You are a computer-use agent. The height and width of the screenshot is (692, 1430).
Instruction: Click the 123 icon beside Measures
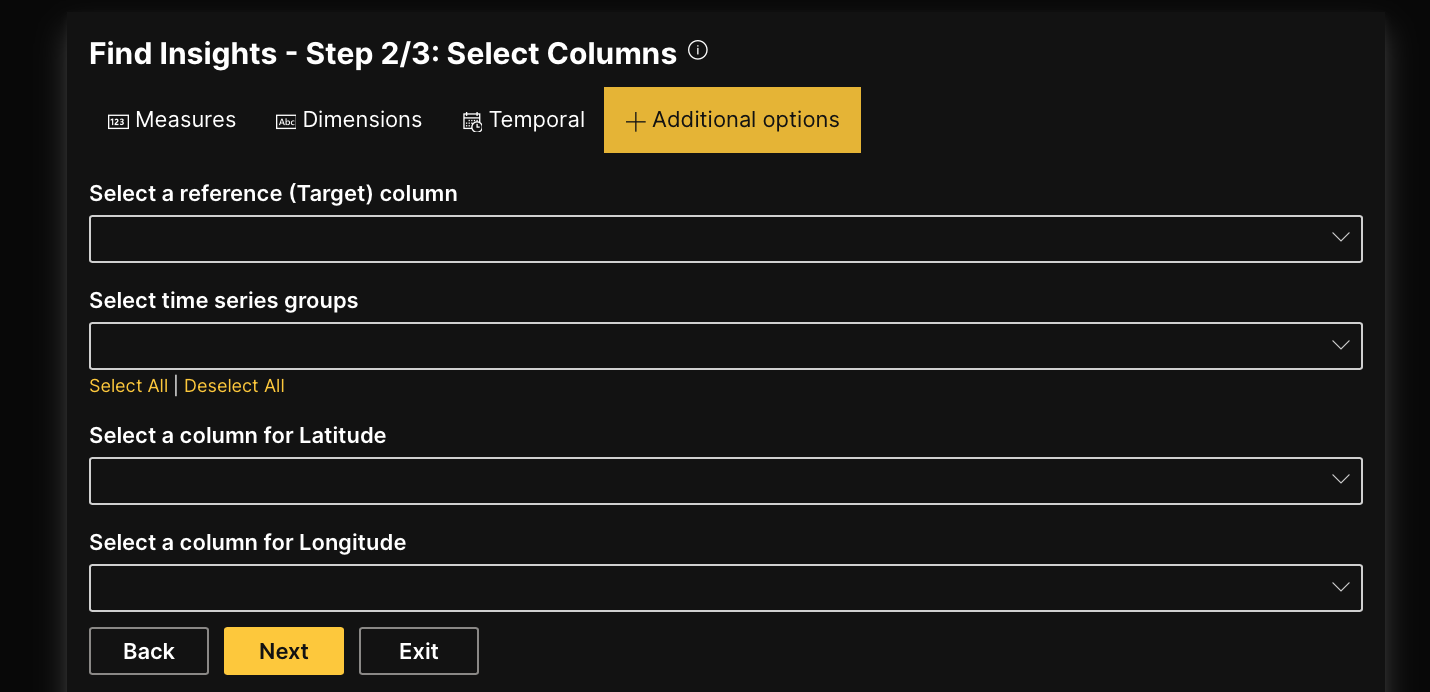(119, 120)
